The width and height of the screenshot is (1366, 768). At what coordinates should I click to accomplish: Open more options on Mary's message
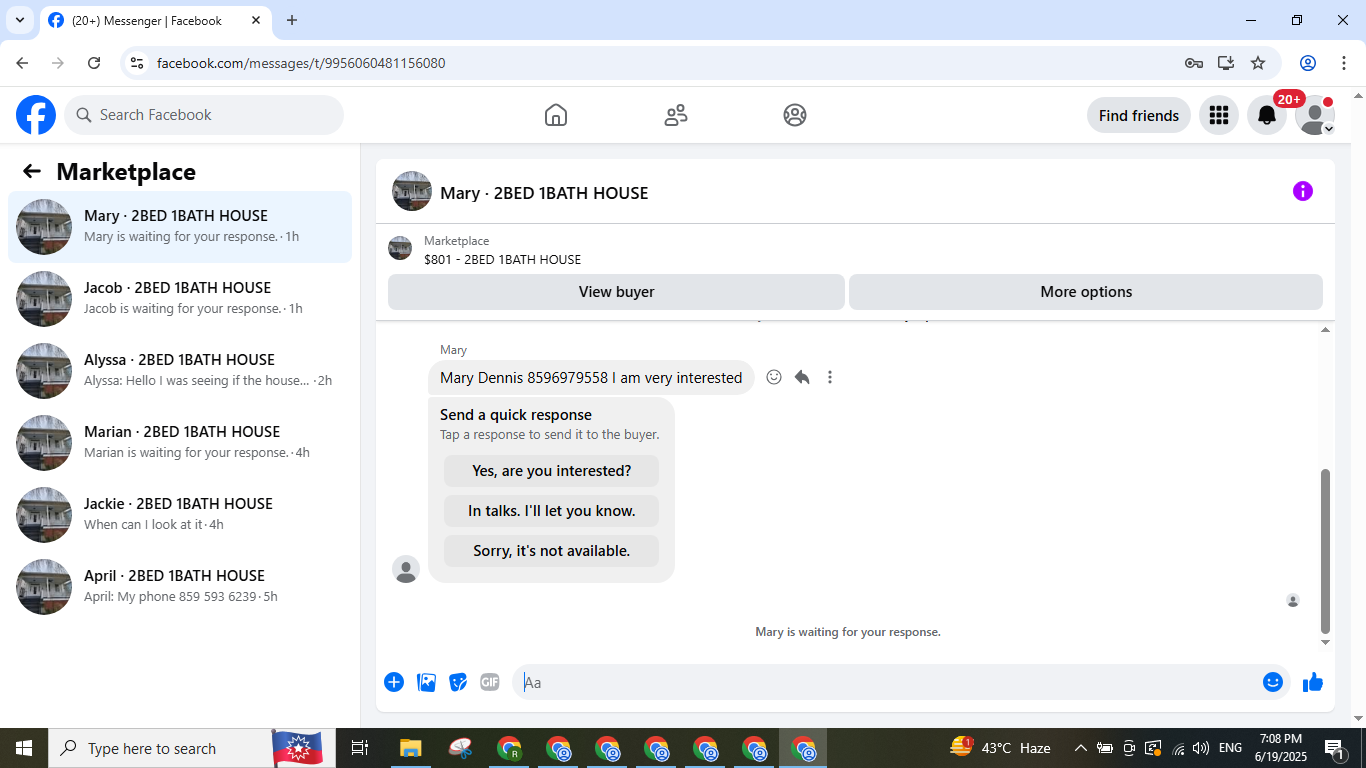(x=830, y=377)
